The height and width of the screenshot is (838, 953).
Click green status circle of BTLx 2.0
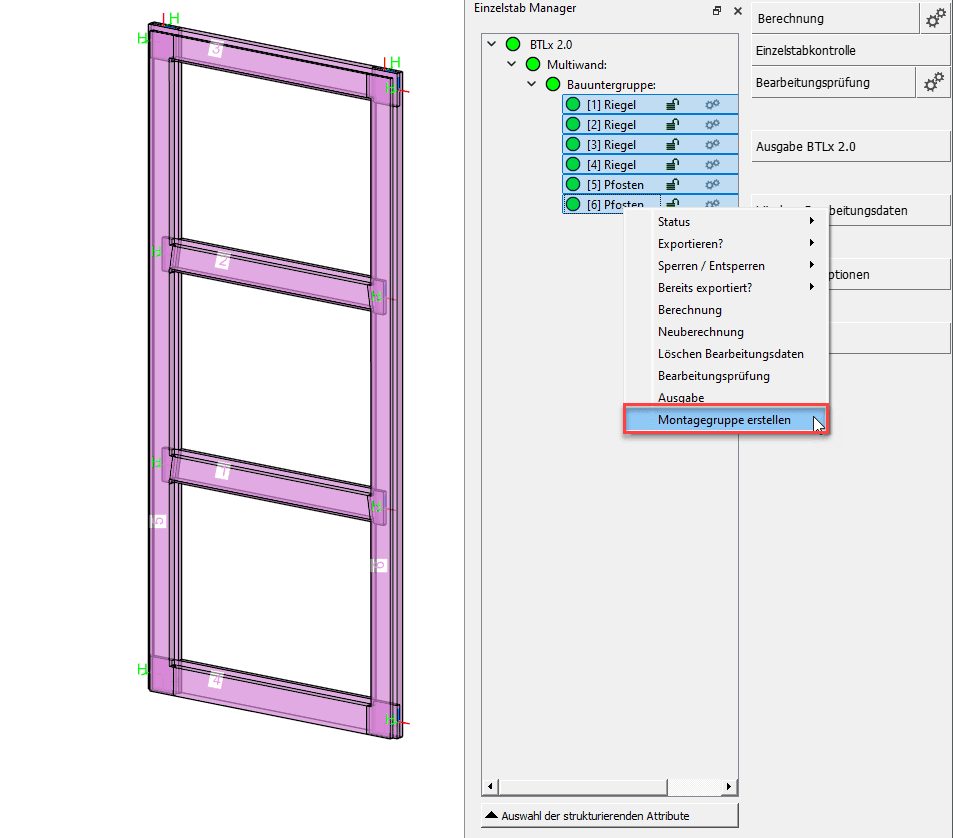[513, 44]
